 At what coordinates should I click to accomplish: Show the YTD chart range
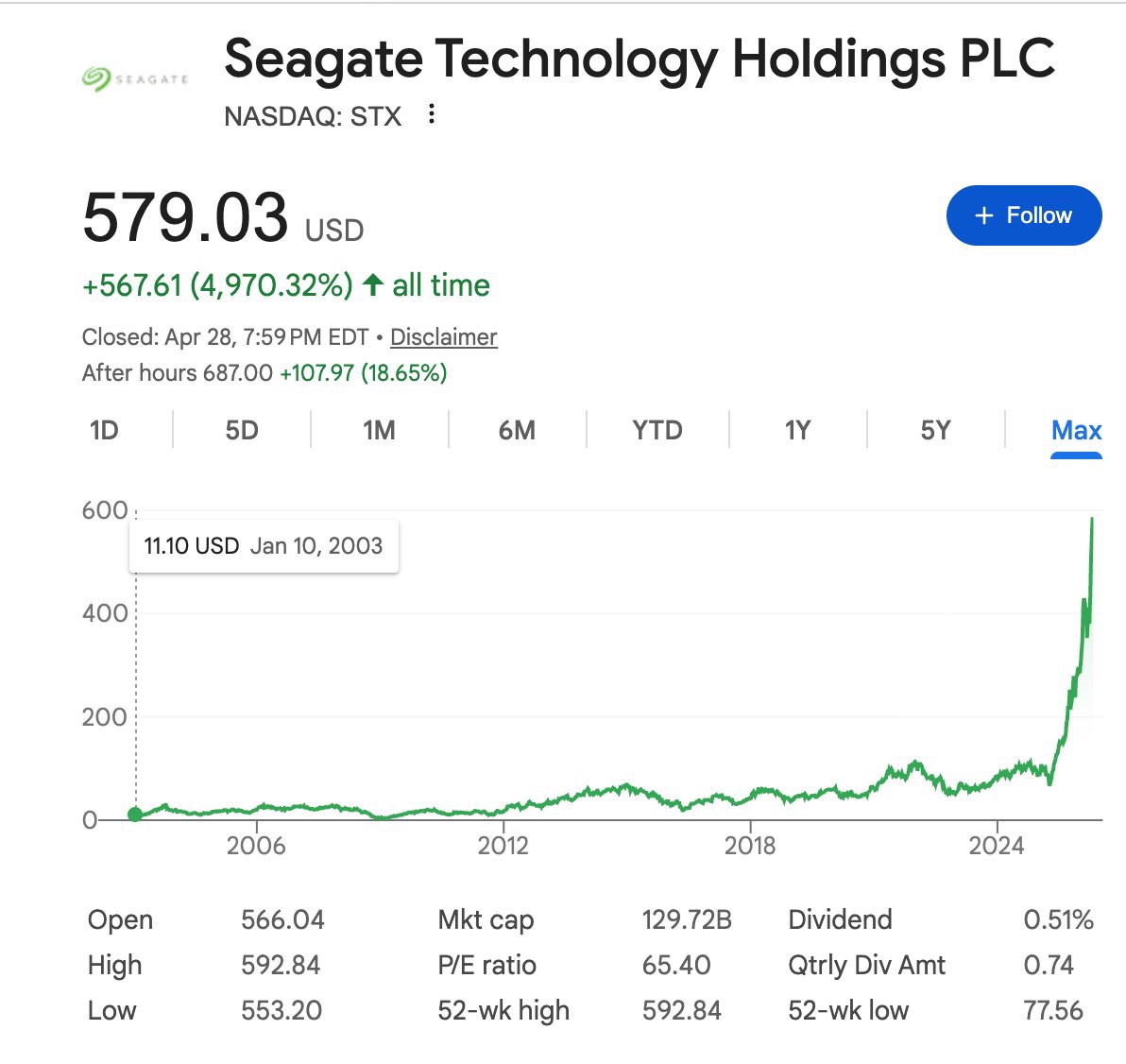pos(657,431)
